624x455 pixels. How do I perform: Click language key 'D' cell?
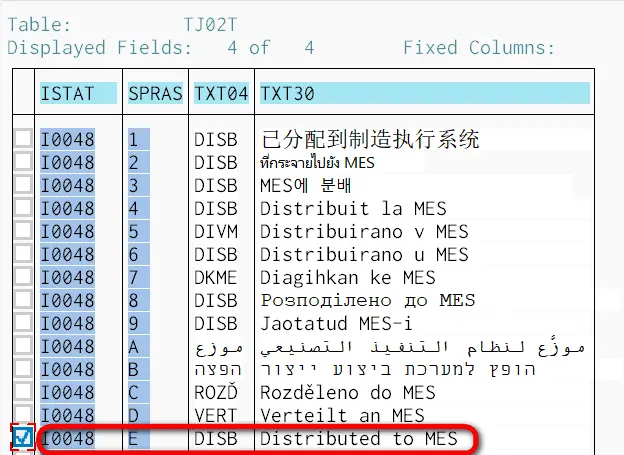coord(138,416)
